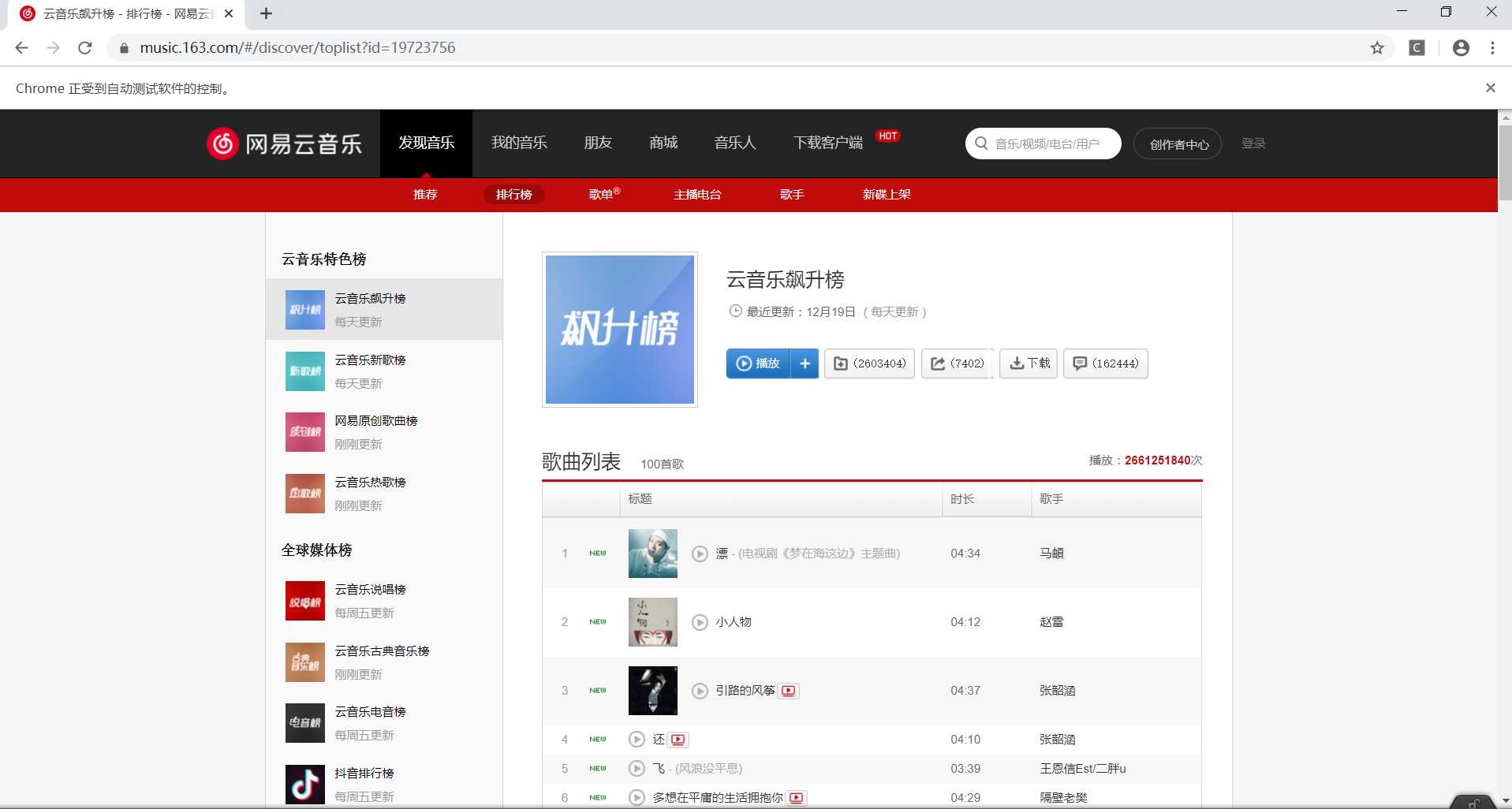Switch to 歌单 sub-tab

point(604,195)
